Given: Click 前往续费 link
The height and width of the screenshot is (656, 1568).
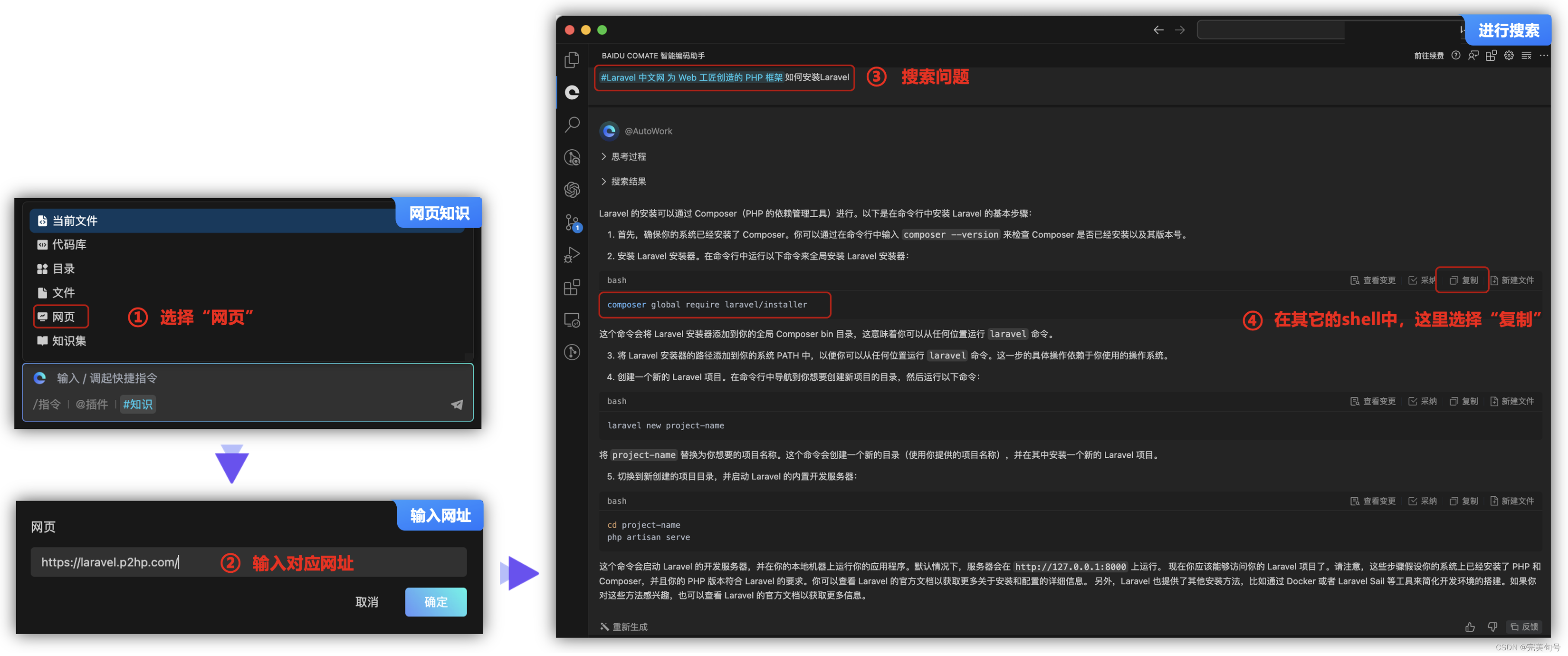Looking at the screenshot, I should tap(1429, 56).
